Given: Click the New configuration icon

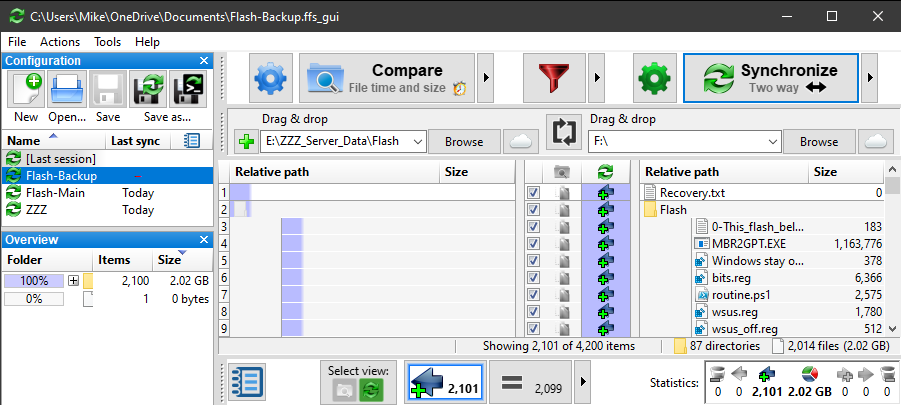Looking at the screenshot, I should click(x=26, y=89).
